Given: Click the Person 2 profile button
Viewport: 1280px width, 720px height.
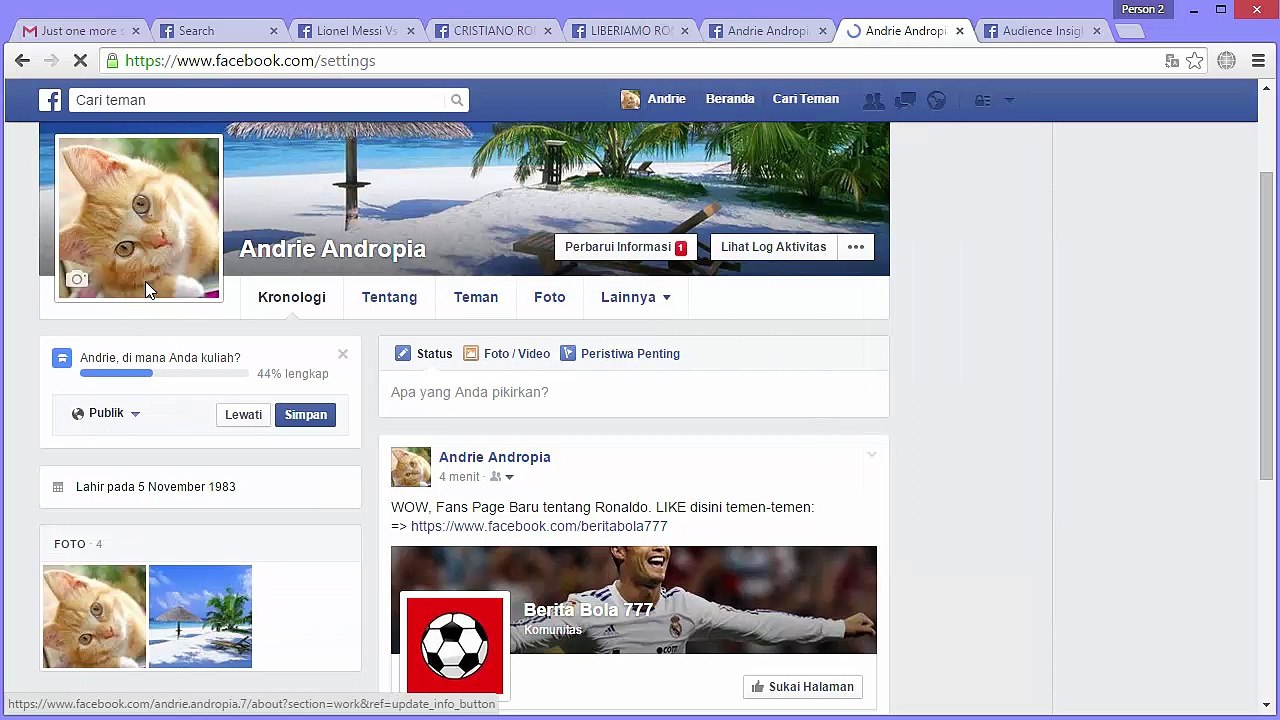Looking at the screenshot, I should (x=1143, y=9).
